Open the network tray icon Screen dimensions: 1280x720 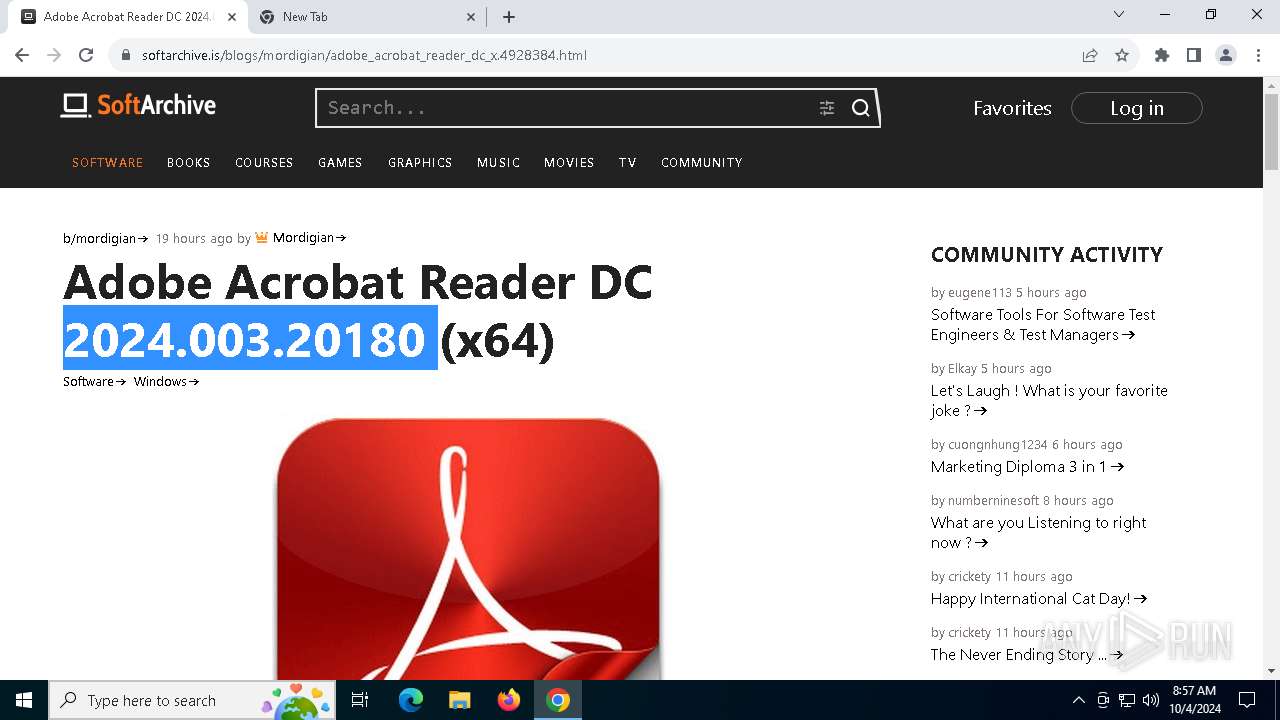1127,700
